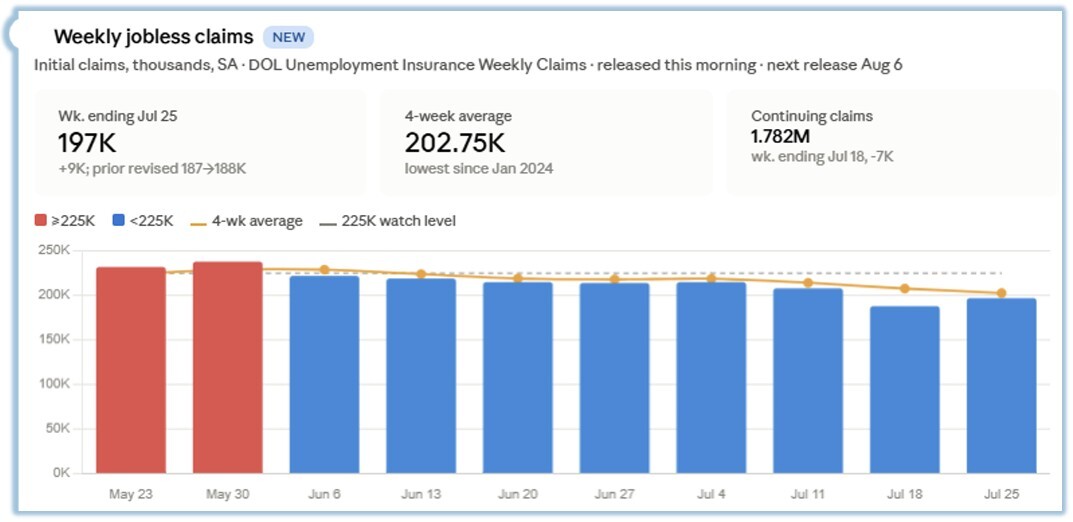Viewport: 1073px width, 522px height.
Task: Click the 197K value
Action: [x=87, y=143]
